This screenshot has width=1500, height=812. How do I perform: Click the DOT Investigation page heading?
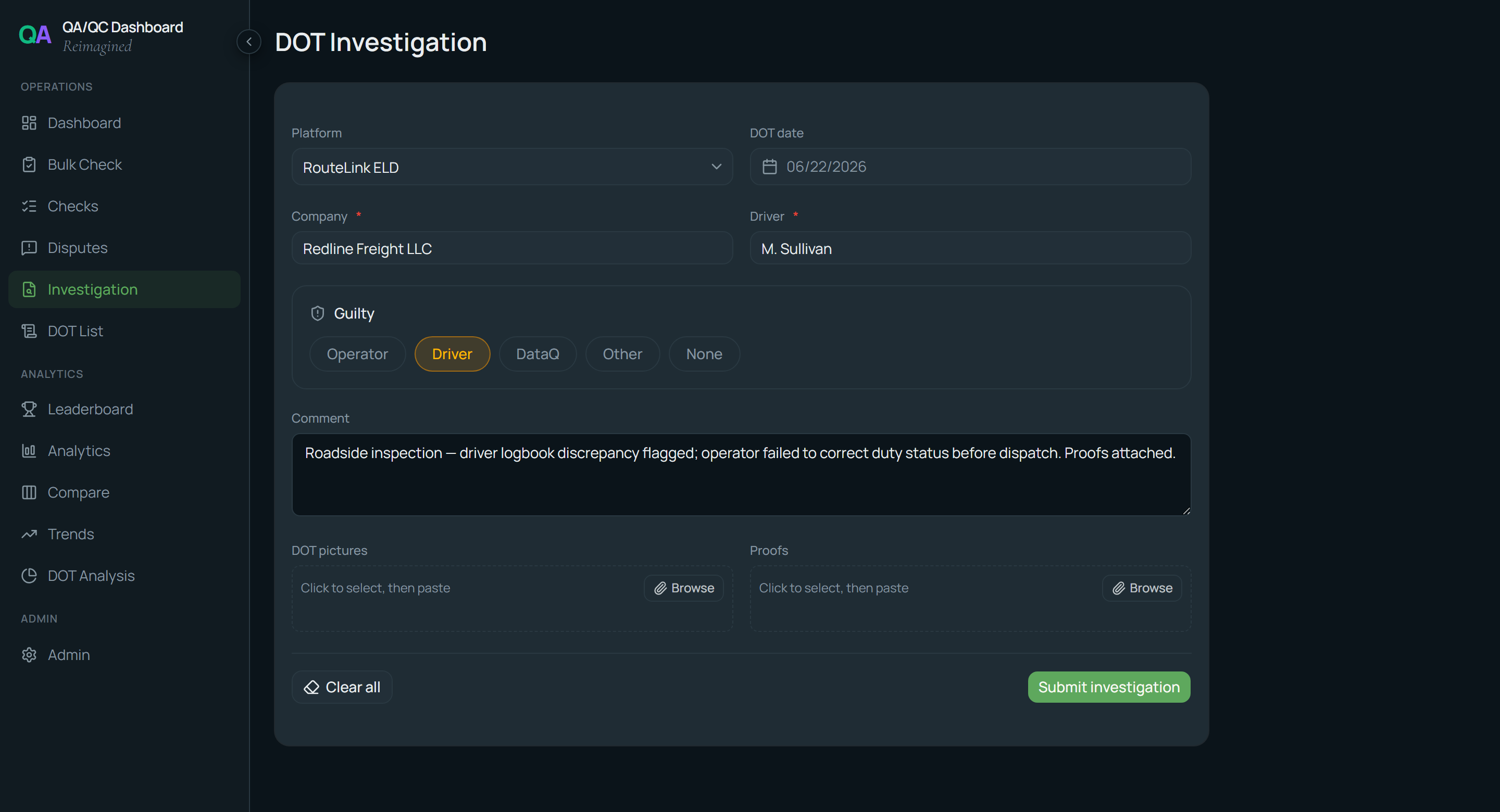(381, 43)
